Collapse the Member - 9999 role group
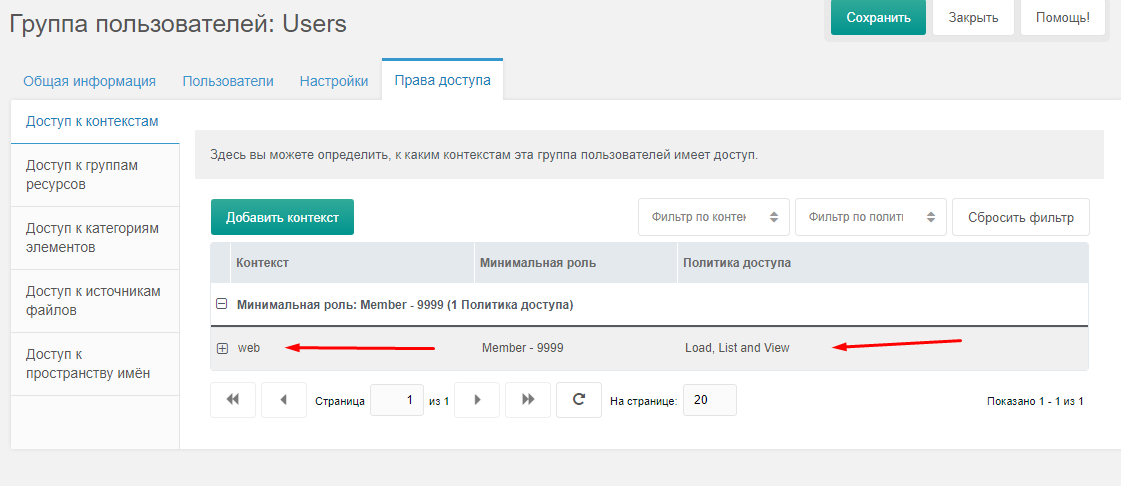Image resolution: width=1121 pixels, height=486 pixels. pos(222,304)
